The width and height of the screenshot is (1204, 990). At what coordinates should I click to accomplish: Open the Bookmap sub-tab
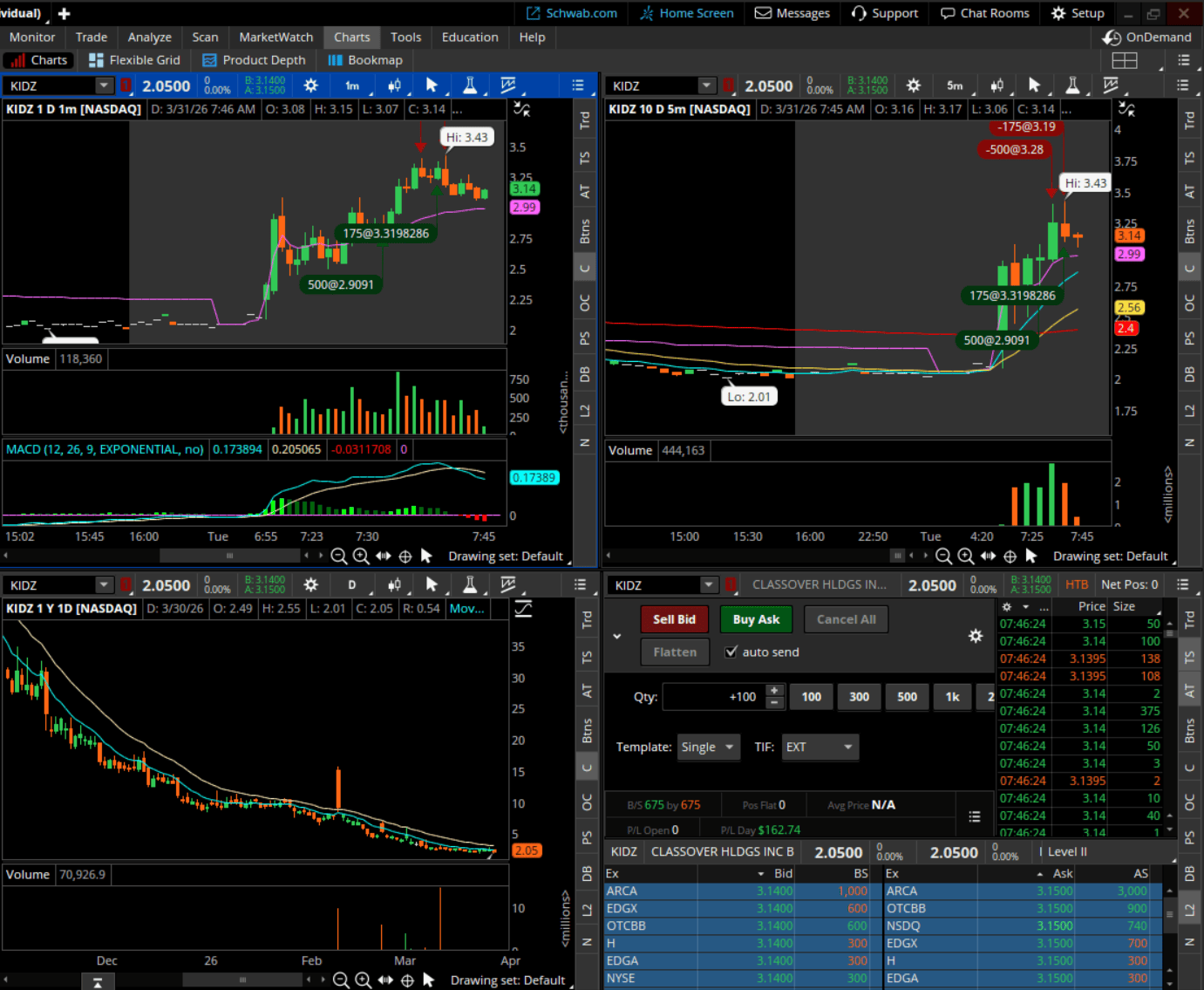coord(365,60)
